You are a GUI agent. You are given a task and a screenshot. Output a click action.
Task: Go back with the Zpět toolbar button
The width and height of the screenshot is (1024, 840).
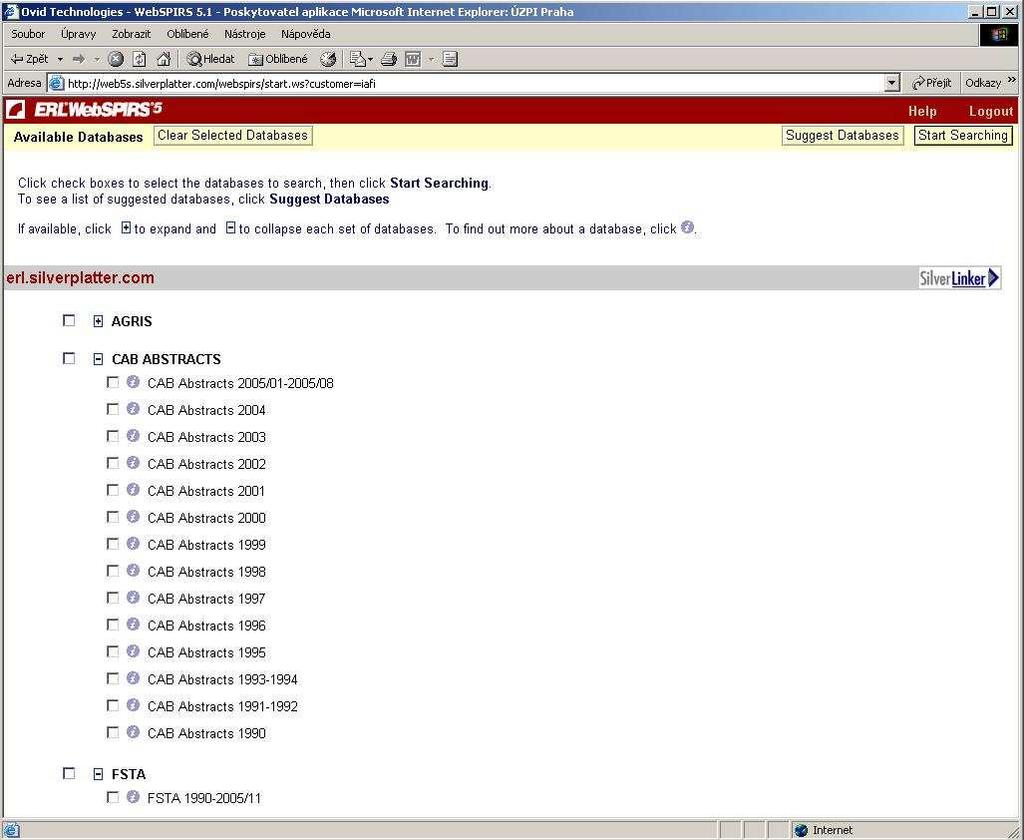[30, 59]
